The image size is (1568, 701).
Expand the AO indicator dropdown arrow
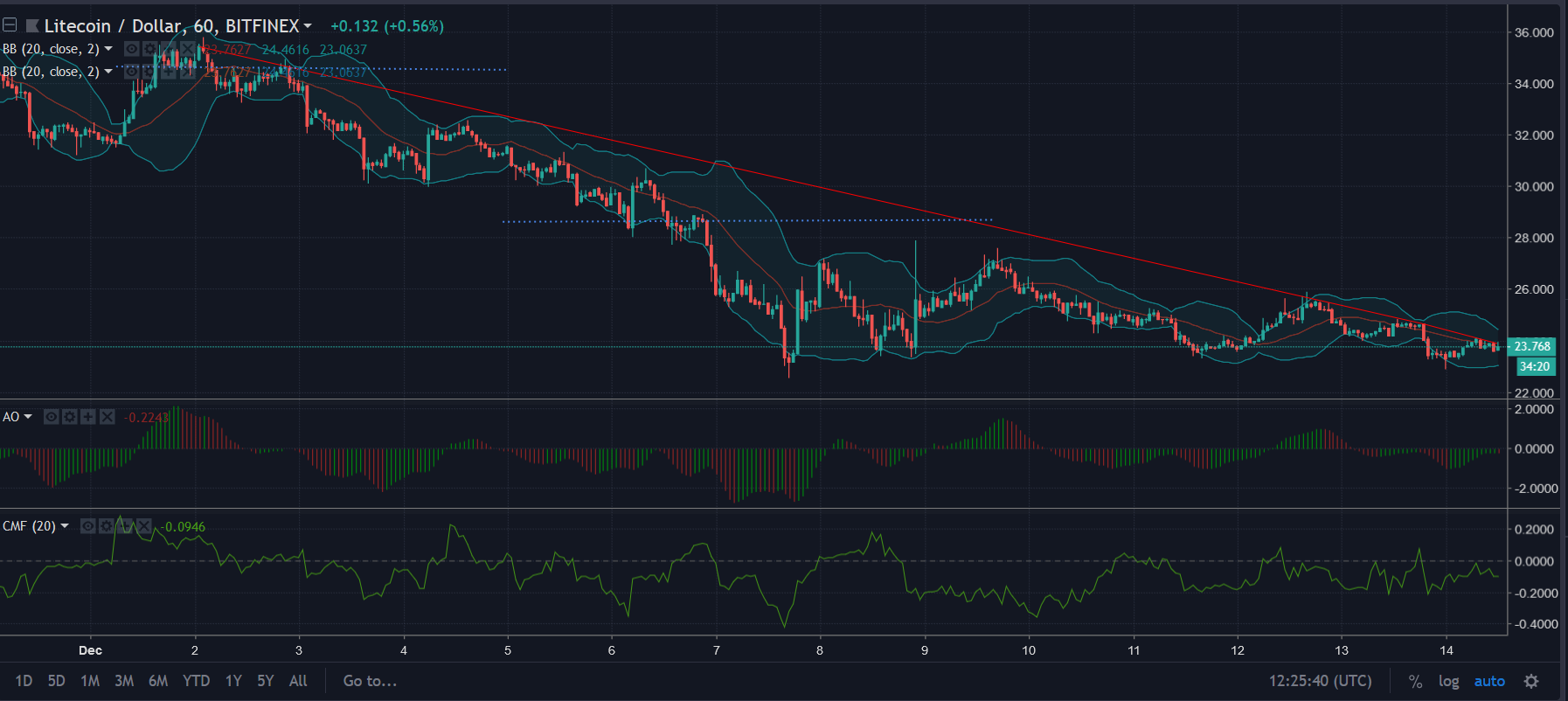(x=28, y=417)
